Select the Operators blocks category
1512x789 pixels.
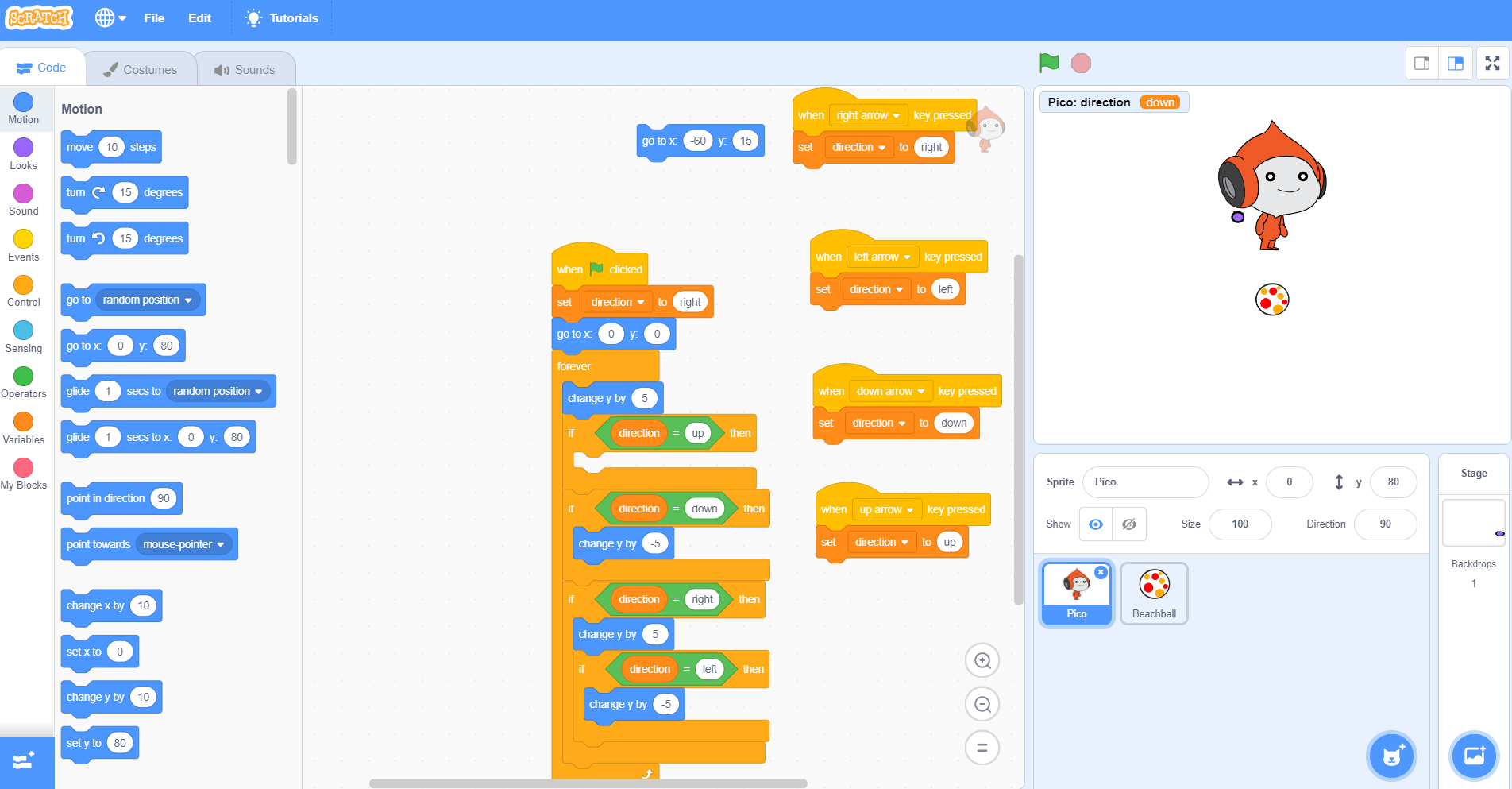point(24,382)
